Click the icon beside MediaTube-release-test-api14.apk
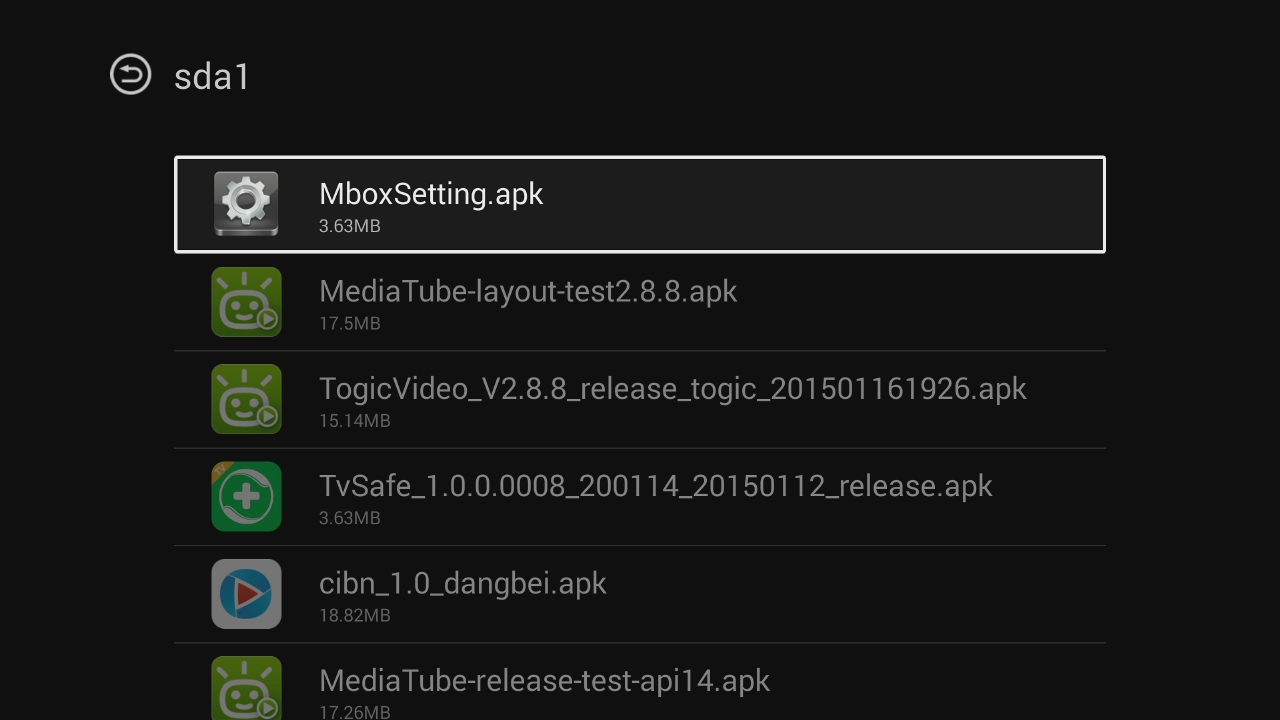 point(246,688)
